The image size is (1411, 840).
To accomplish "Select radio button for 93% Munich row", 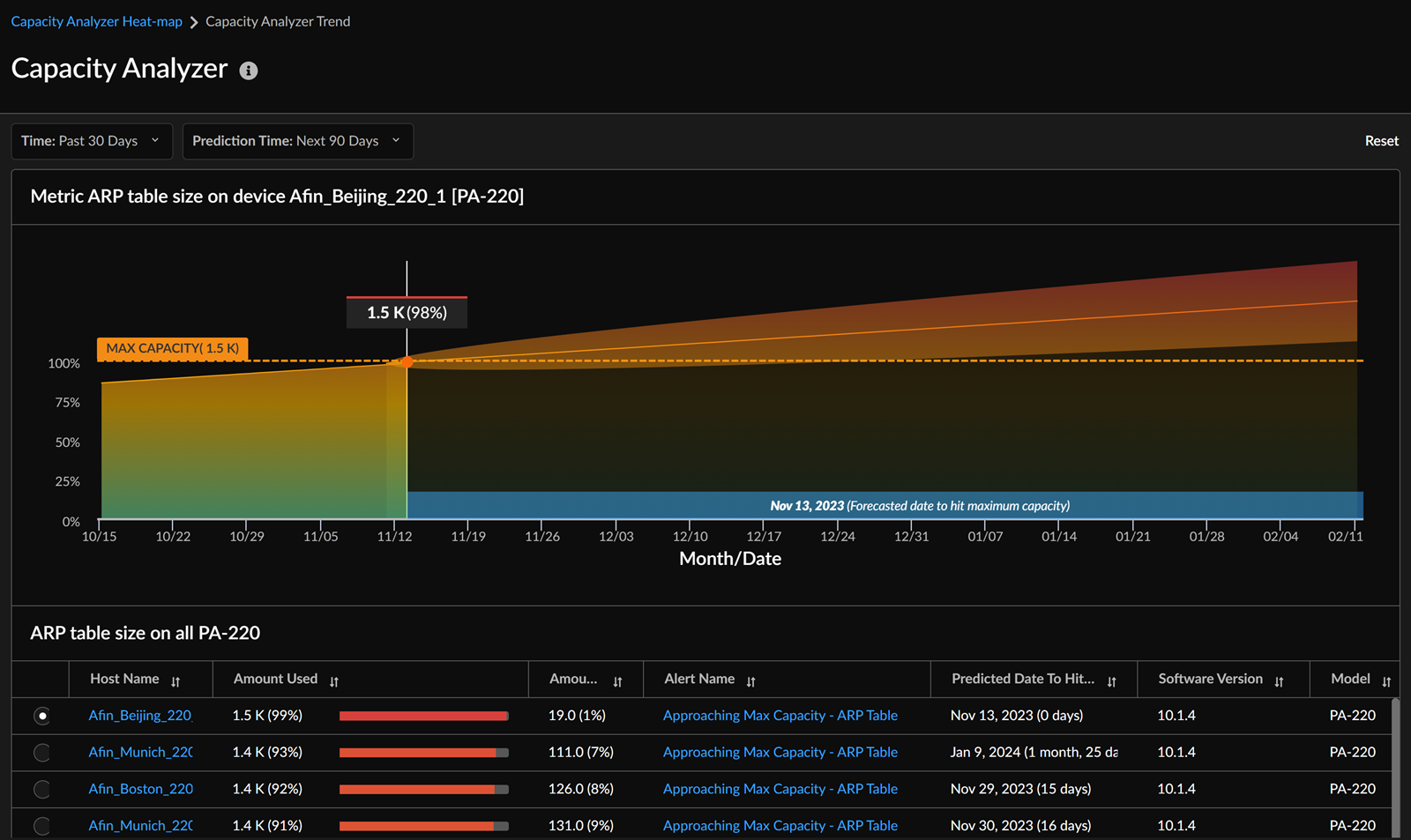I will point(41,753).
